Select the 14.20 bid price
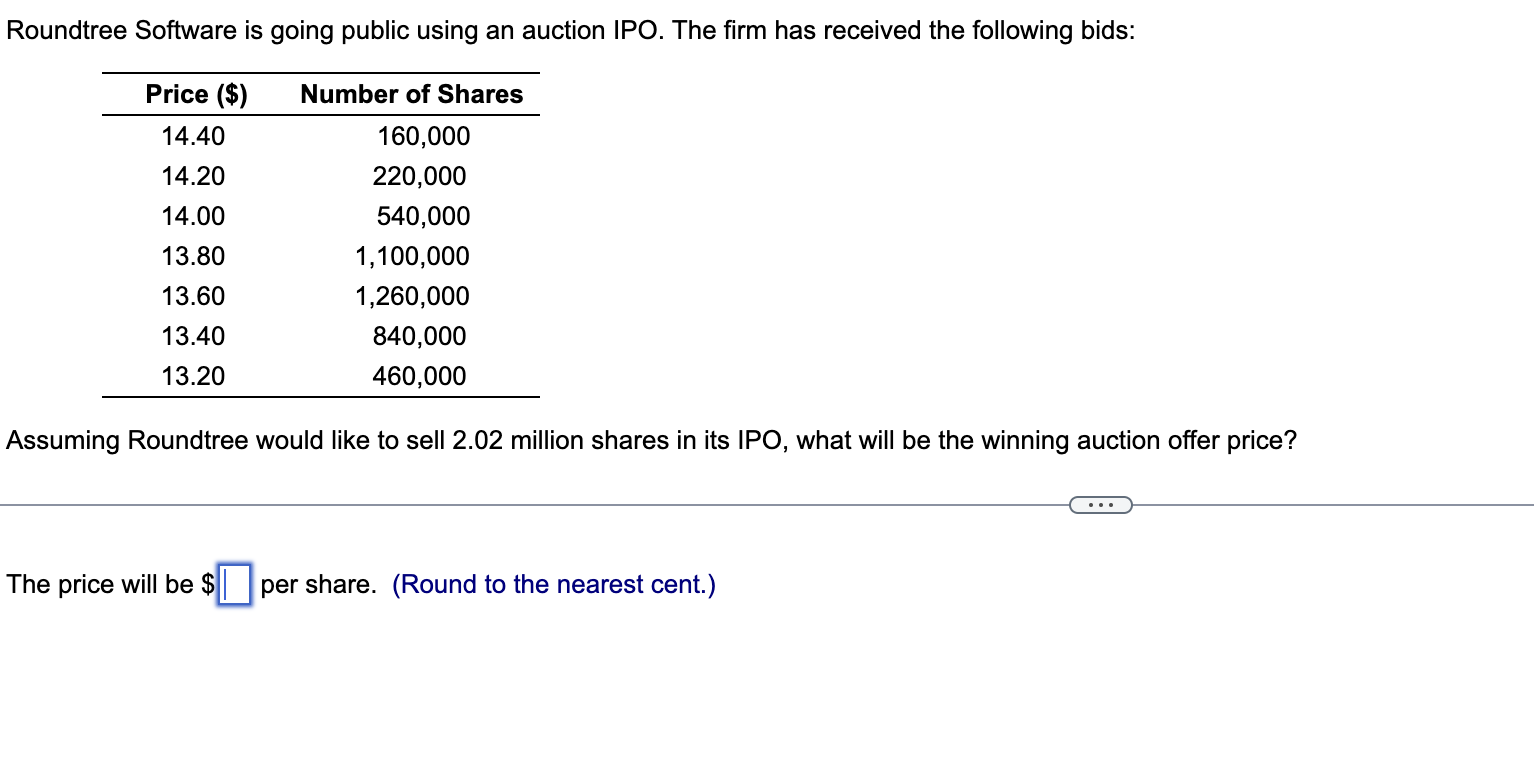1534x776 pixels. 194,176
